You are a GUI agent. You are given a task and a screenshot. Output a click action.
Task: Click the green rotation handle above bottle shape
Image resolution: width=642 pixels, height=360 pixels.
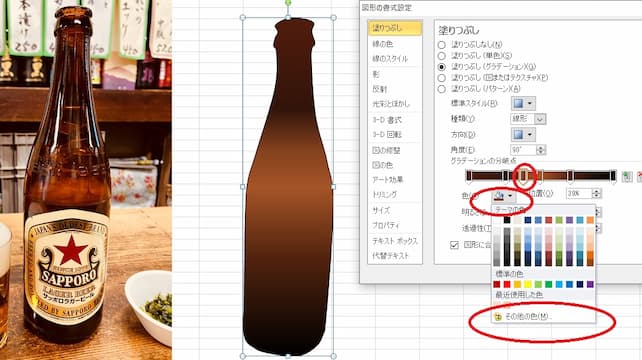pos(288,2)
